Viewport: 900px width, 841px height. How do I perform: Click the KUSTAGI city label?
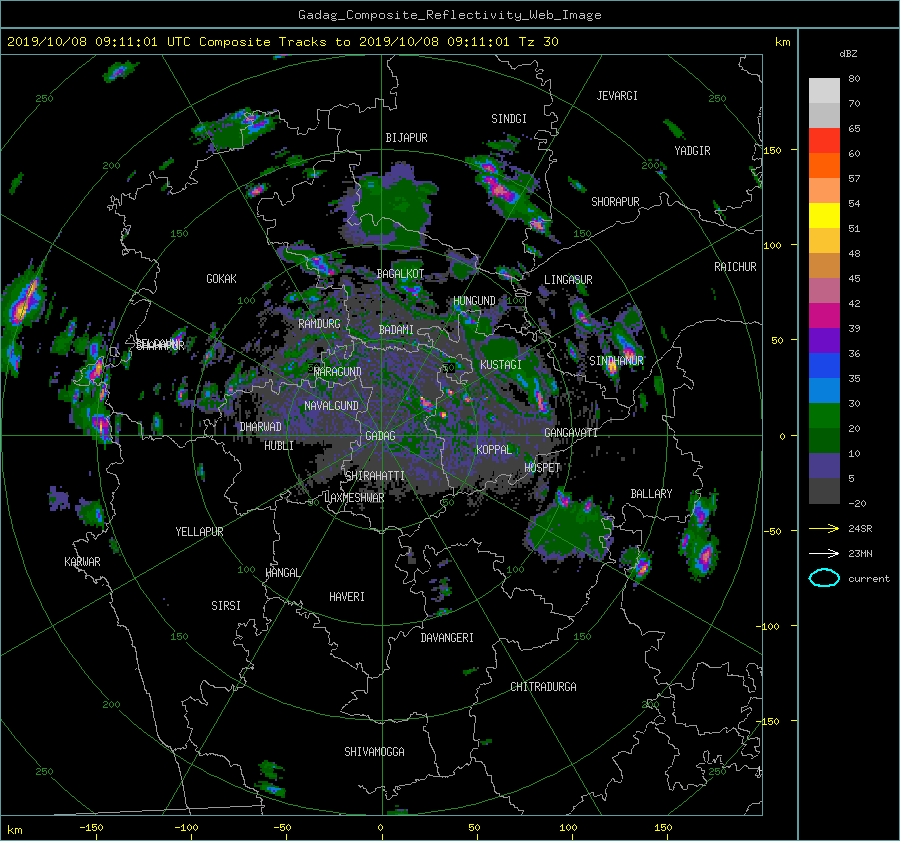pos(501,365)
